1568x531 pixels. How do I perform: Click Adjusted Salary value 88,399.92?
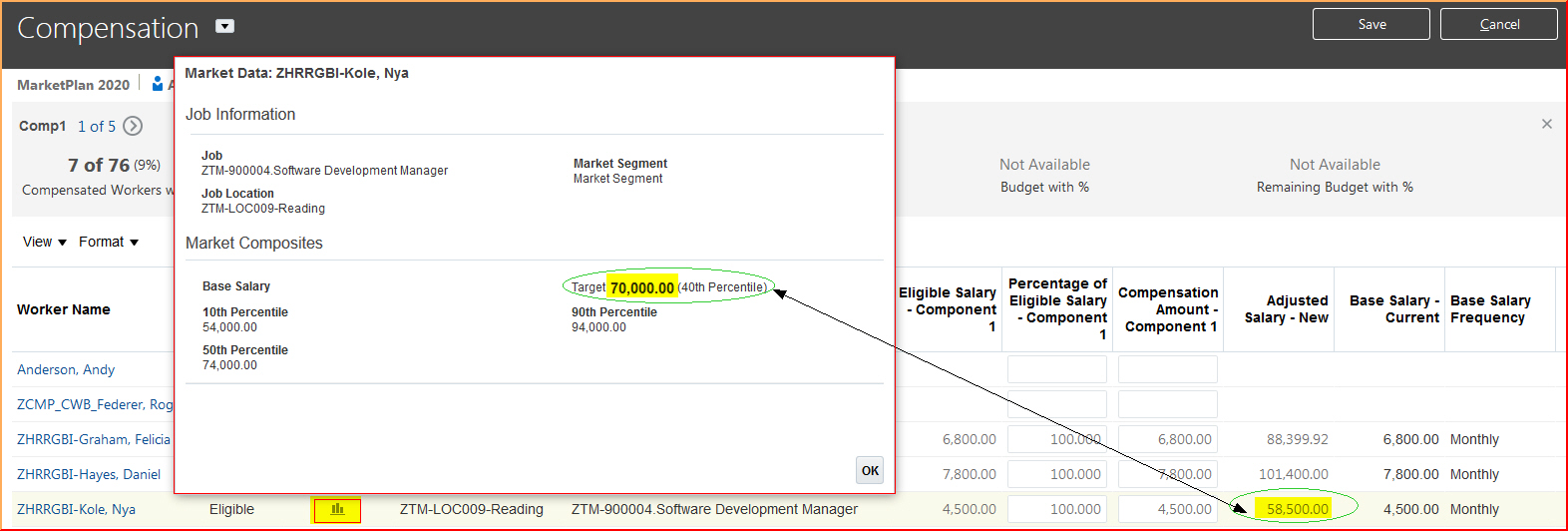[x=1297, y=439]
